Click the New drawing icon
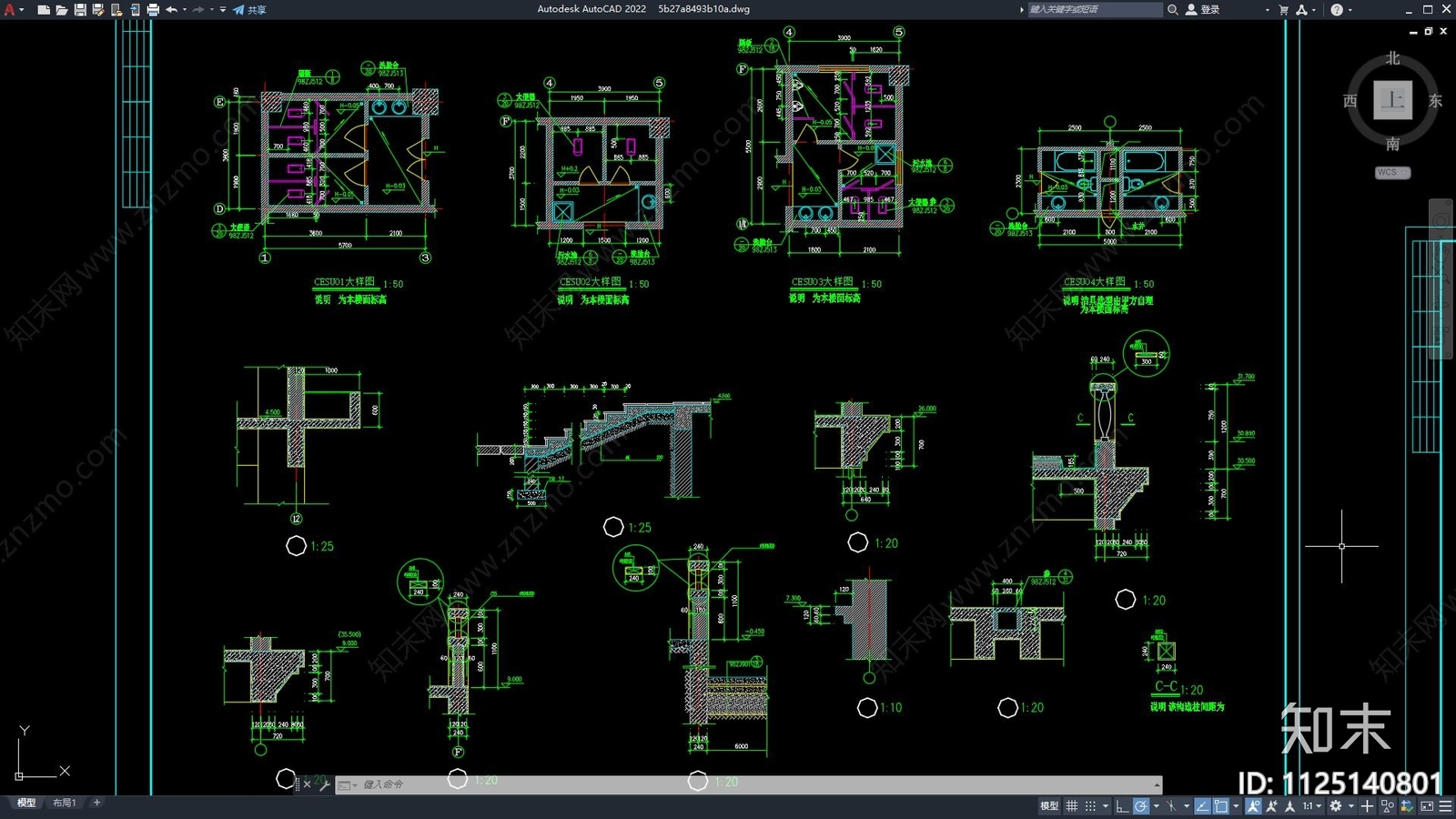 tap(43, 9)
